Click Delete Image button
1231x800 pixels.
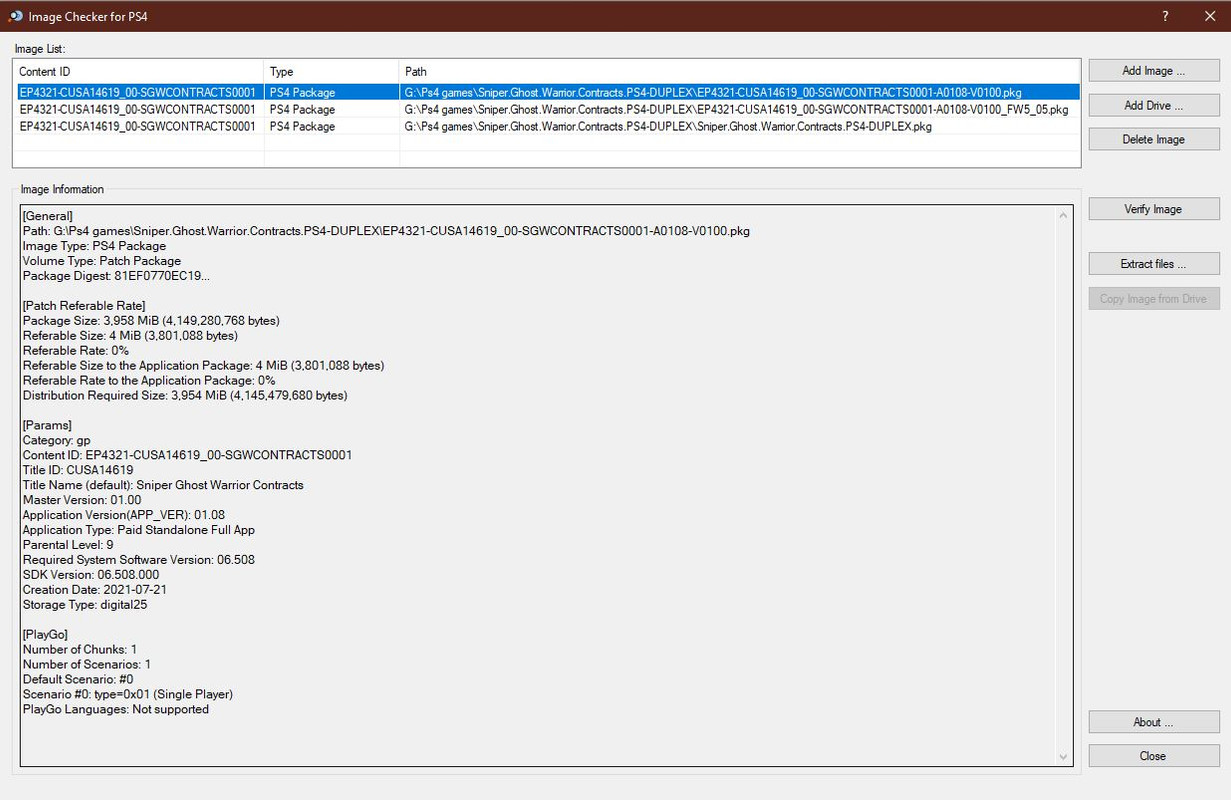point(1153,139)
